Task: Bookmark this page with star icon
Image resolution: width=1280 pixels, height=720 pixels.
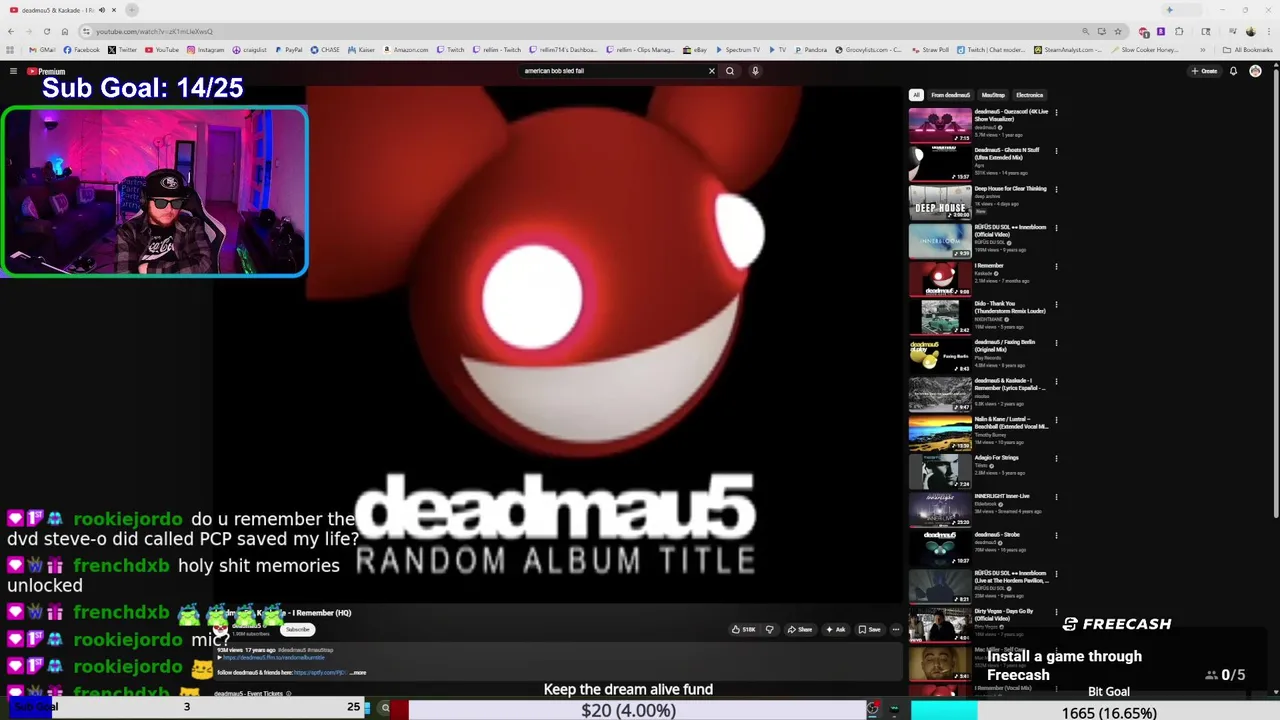Action: (1116, 31)
